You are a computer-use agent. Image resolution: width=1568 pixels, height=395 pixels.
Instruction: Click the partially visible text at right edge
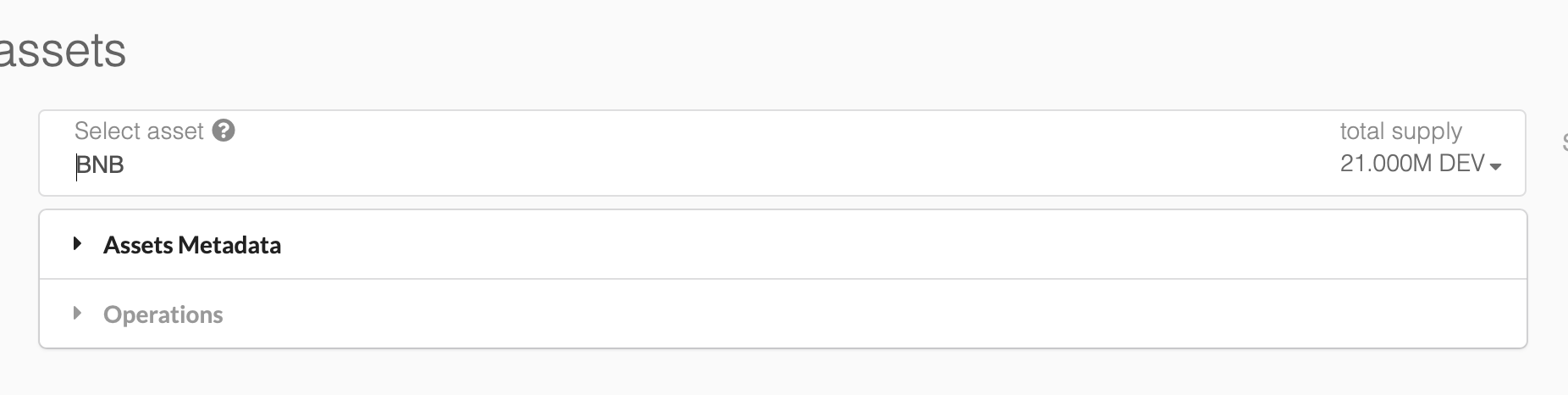1564,142
